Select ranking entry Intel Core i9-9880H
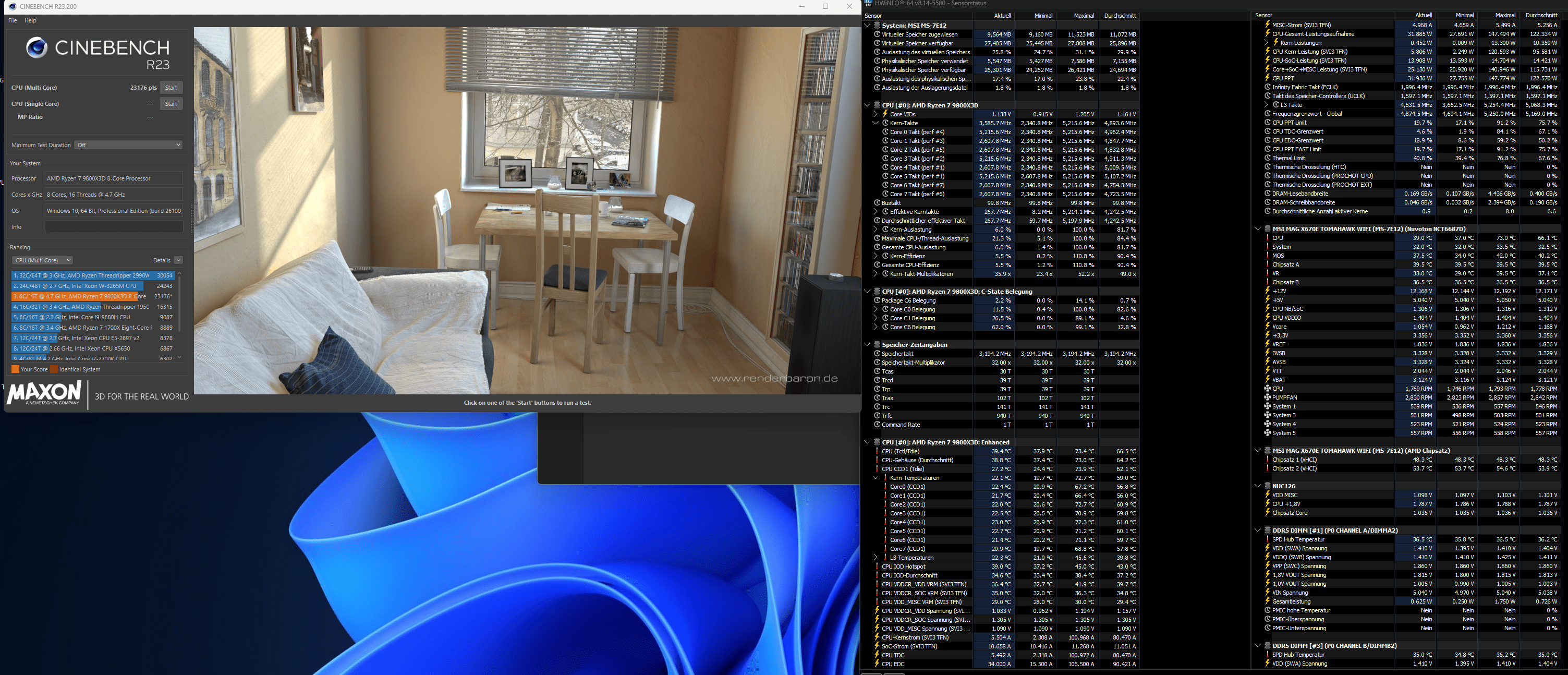Image resolution: width=1568 pixels, height=675 pixels. pyautogui.click(x=92, y=317)
